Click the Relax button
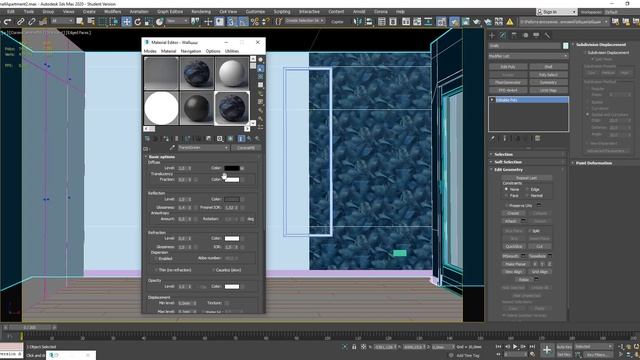 [524, 280]
